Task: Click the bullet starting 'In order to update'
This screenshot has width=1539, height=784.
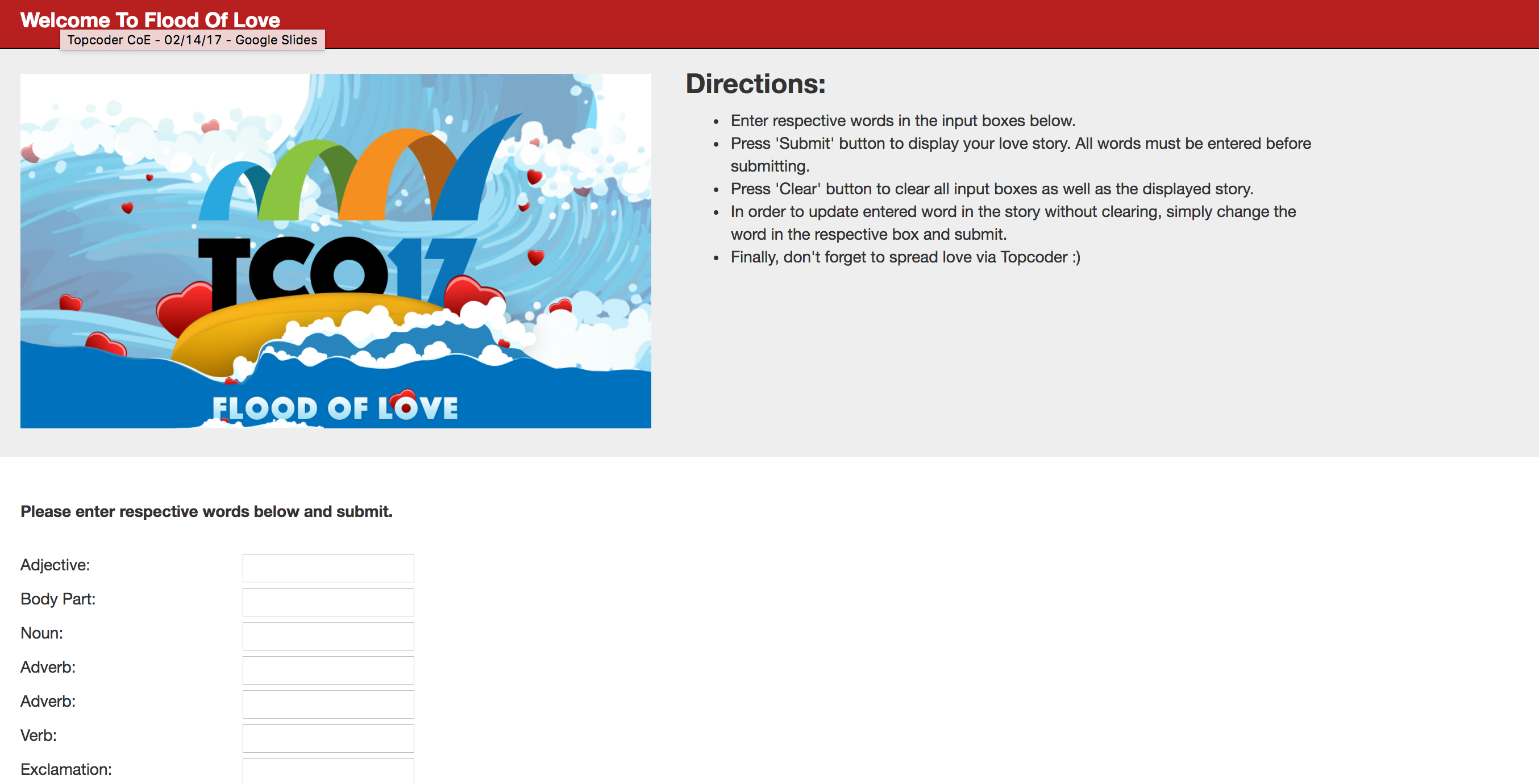Action: (x=1013, y=223)
